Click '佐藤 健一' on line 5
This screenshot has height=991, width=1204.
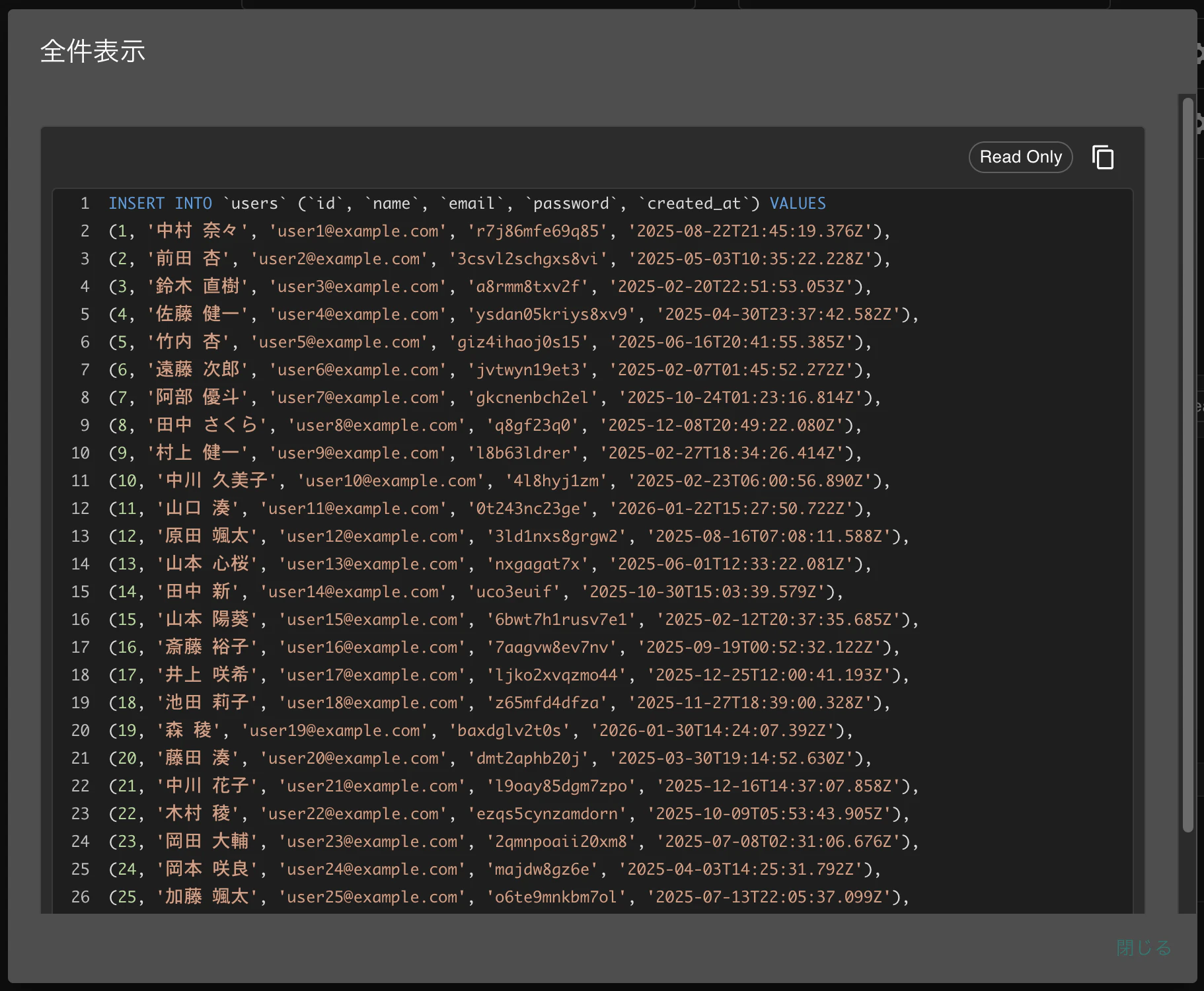tap(197, 314)
